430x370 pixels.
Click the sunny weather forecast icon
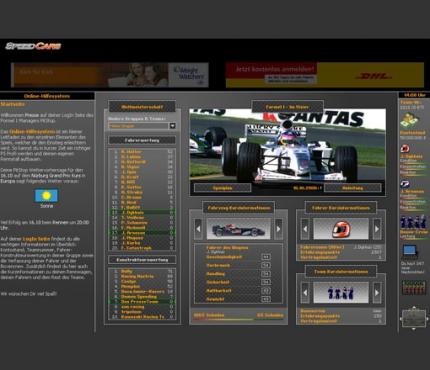pyautogui.click(x=46, y=195)
